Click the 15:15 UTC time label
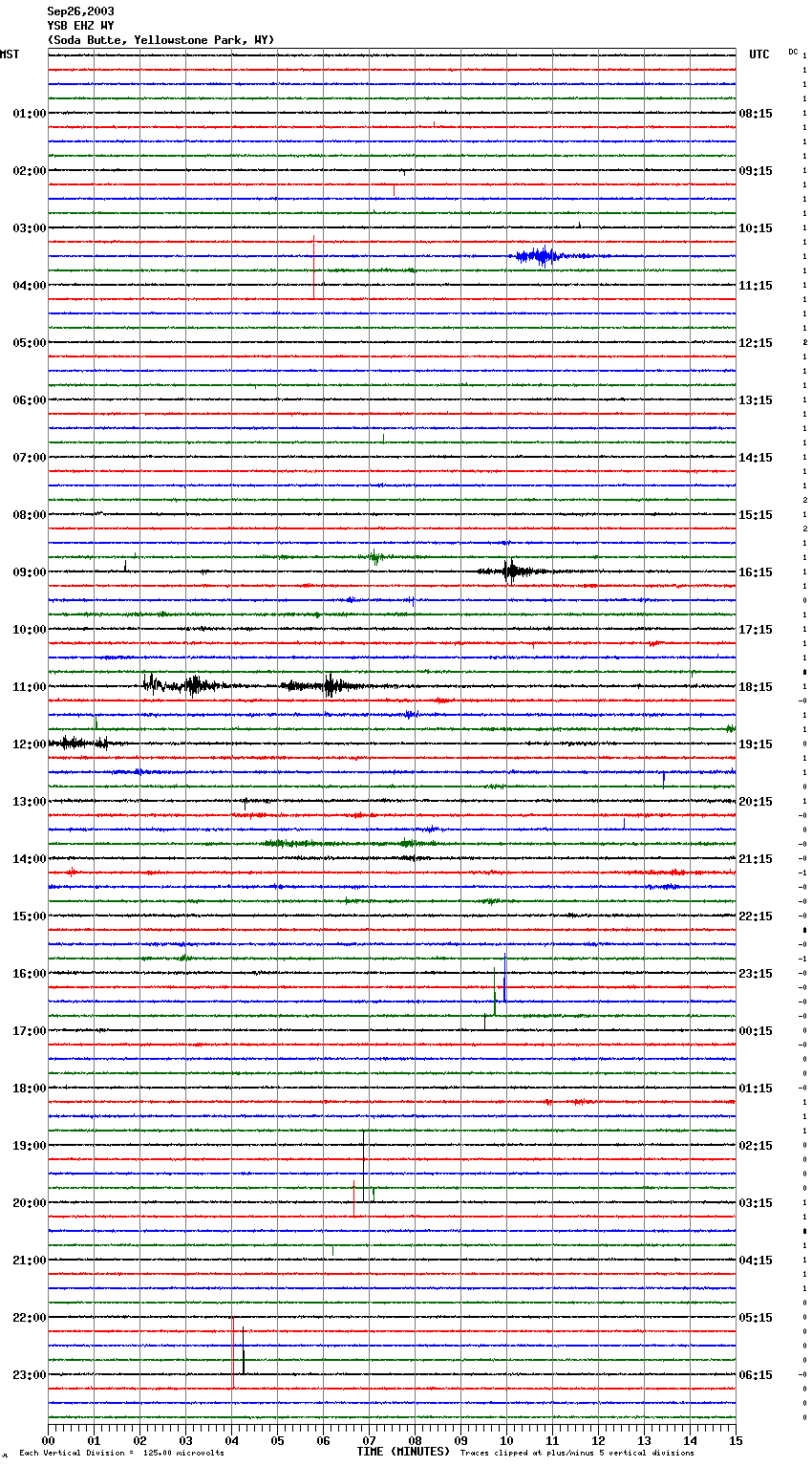Image resolution: width=812 pixels, height=1466 pixels. pos(756,515)
